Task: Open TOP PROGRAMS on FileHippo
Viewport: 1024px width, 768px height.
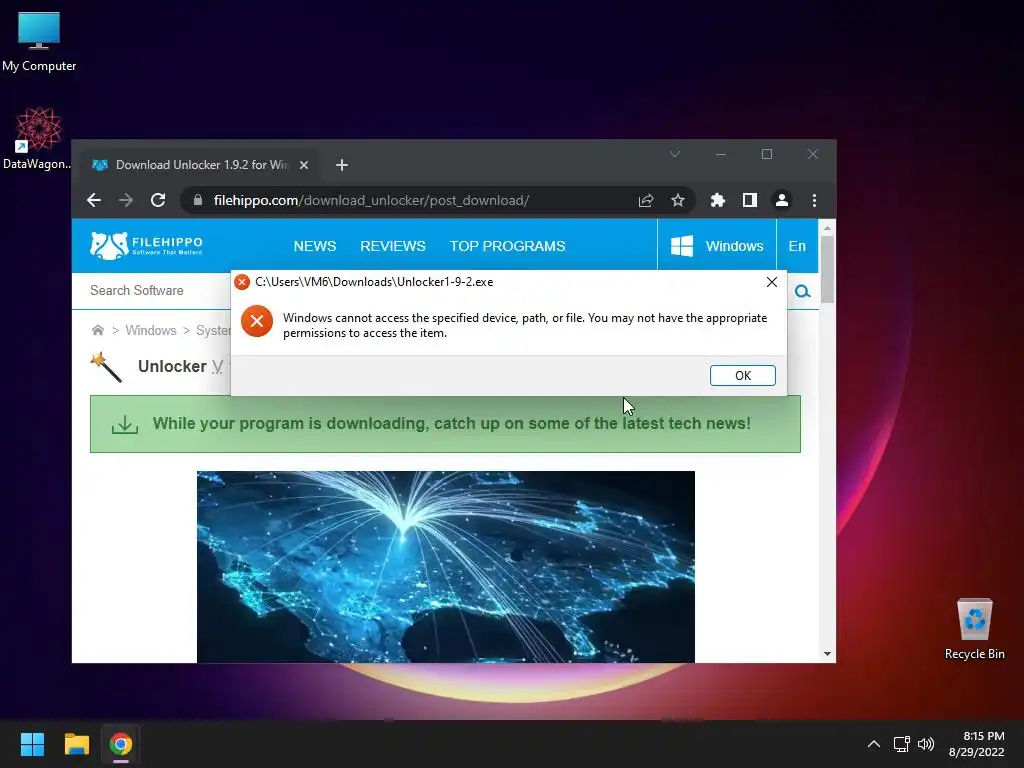Action: [507, 246]
